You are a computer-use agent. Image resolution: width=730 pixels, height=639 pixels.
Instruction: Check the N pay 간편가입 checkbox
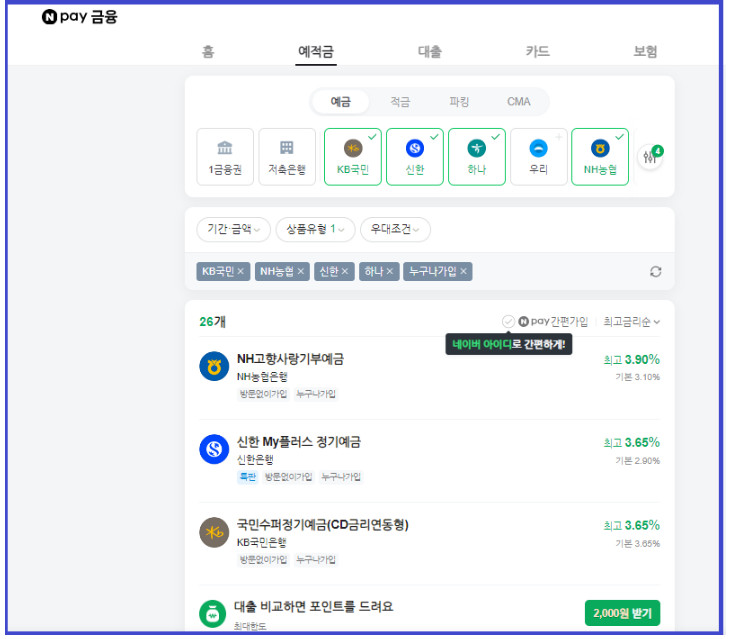pyautogui.click(x=508, y=321)
